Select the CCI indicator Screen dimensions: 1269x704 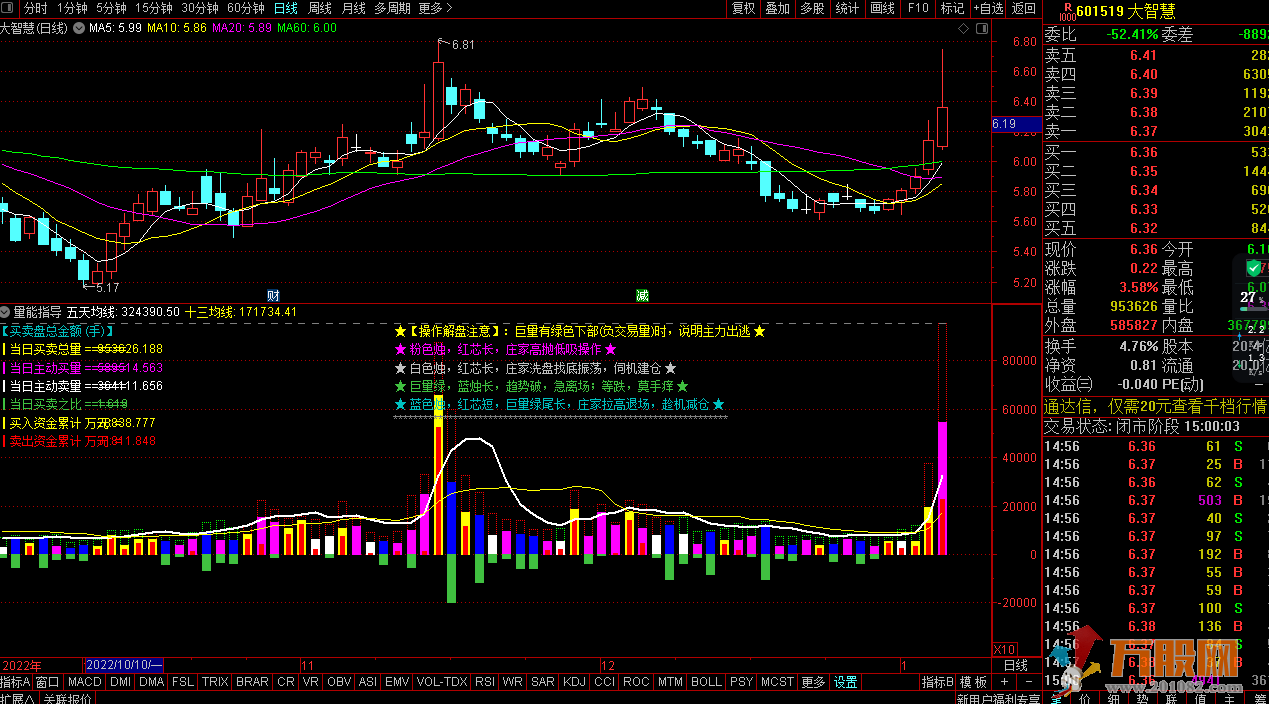coord(604,682)
